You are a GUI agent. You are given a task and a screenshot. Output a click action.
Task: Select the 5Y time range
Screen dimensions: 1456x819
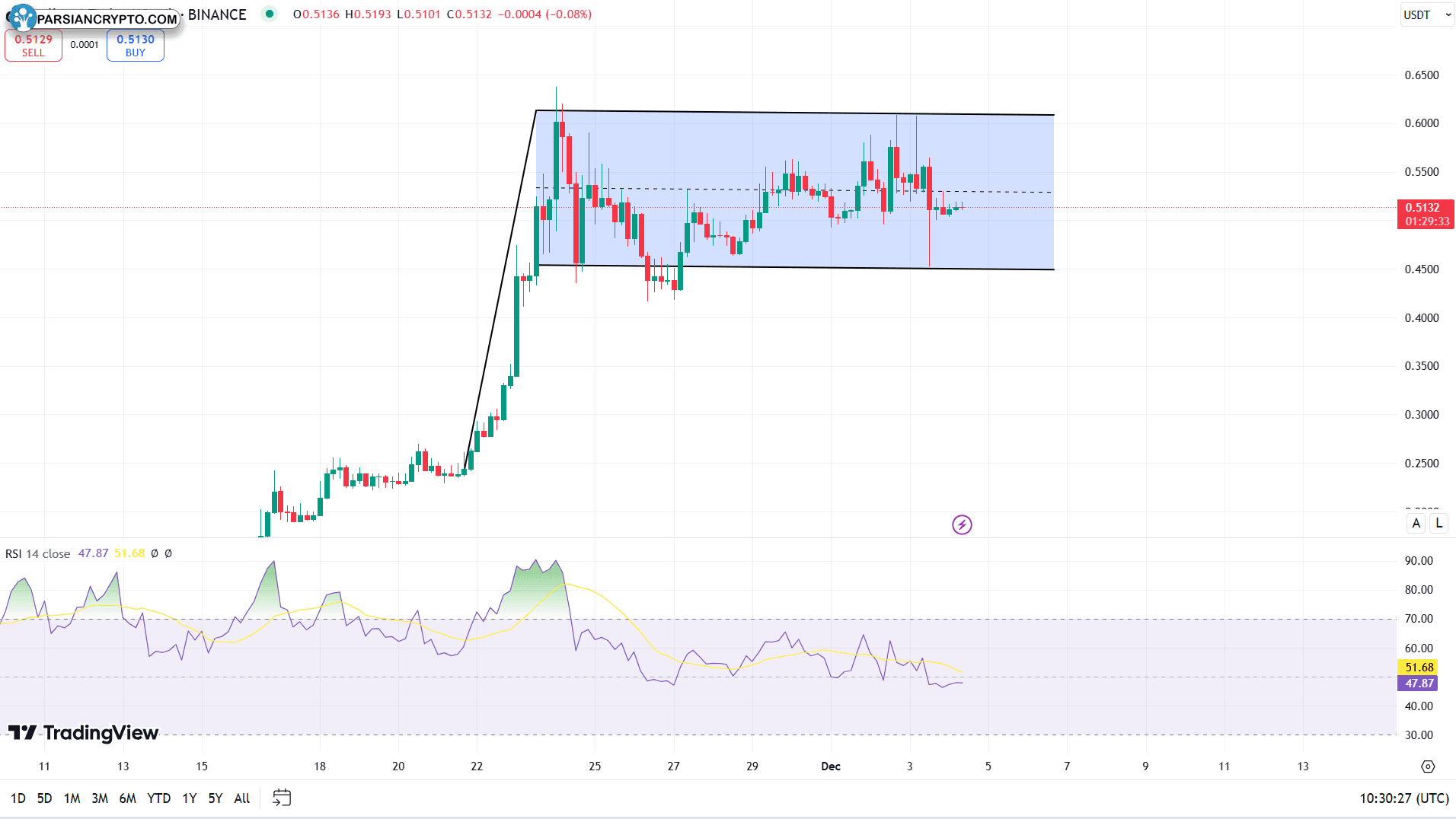pyautogui.click(x=216, y=798)
